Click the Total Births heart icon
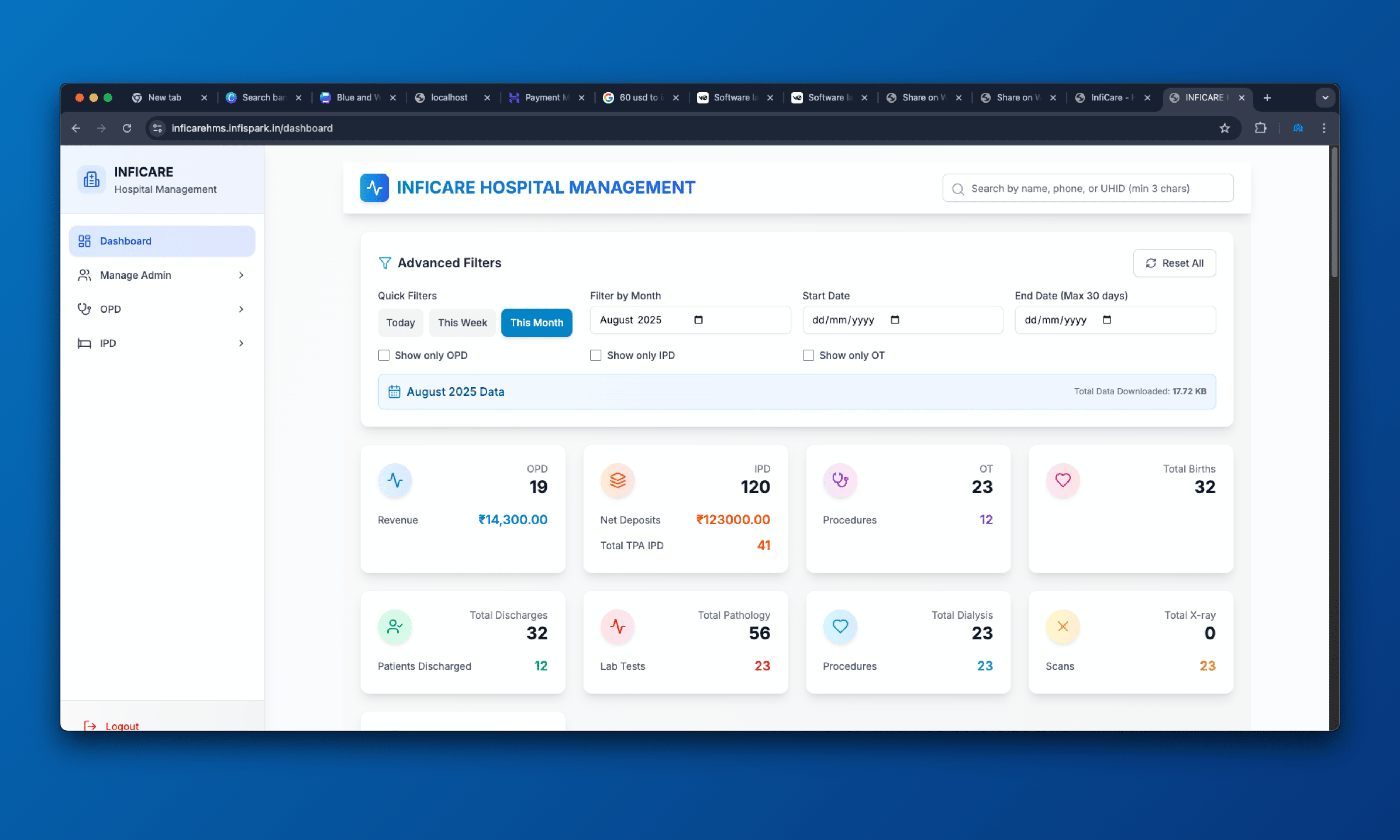1400x840 pixels. pos(1062,480)
